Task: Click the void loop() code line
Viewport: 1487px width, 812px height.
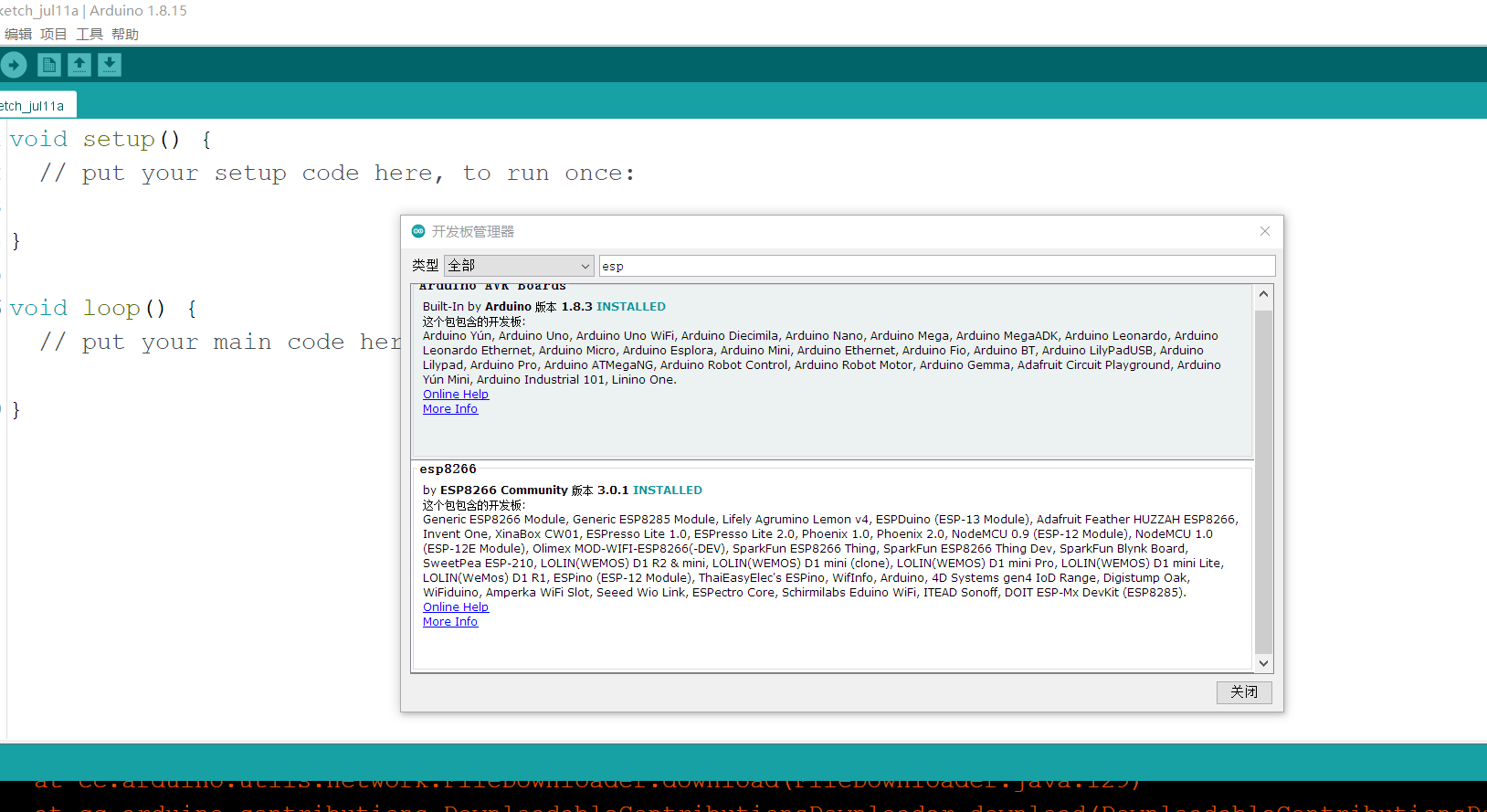Action: [103, 309]
